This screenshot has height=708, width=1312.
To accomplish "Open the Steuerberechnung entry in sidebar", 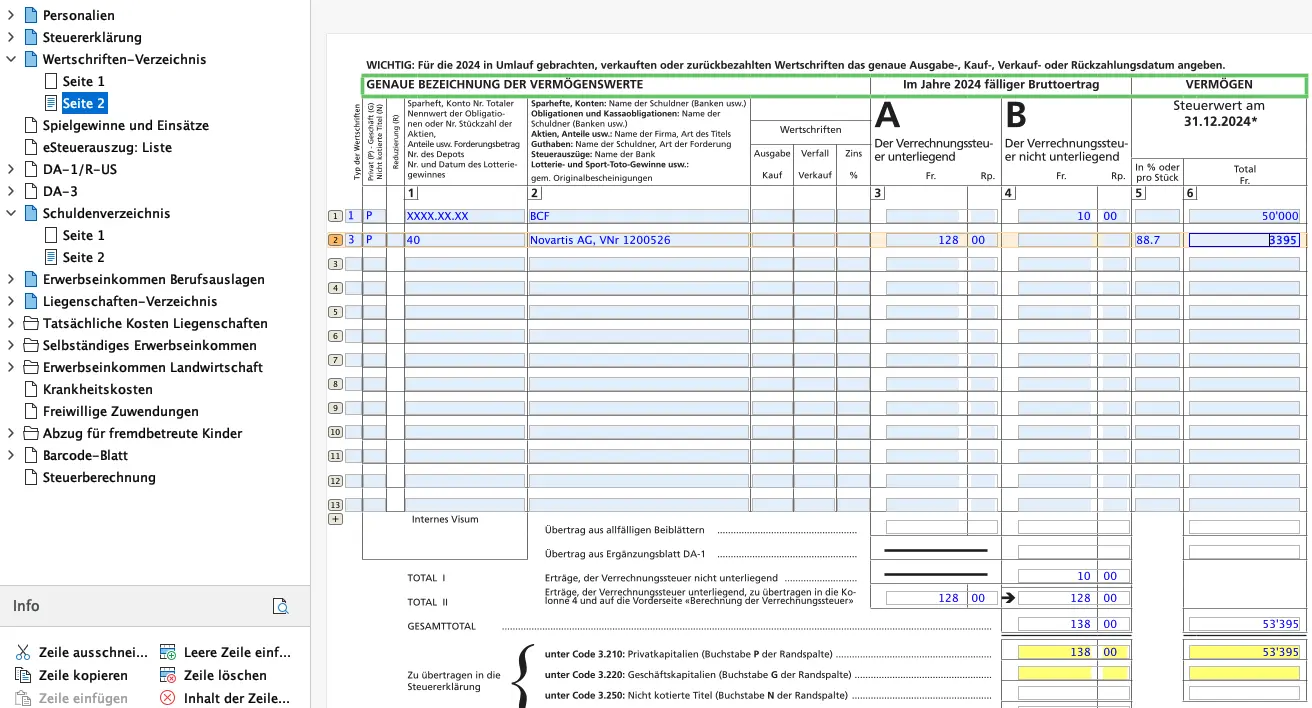I will [x=99, y=477].
